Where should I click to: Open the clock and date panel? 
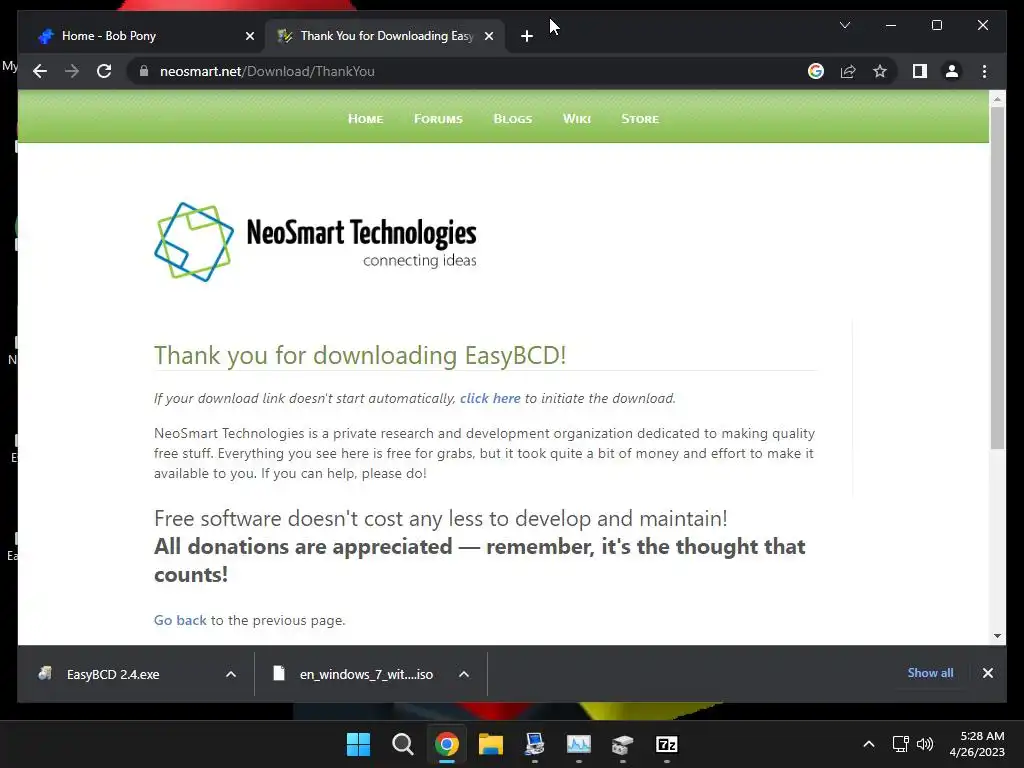[977, 744]
